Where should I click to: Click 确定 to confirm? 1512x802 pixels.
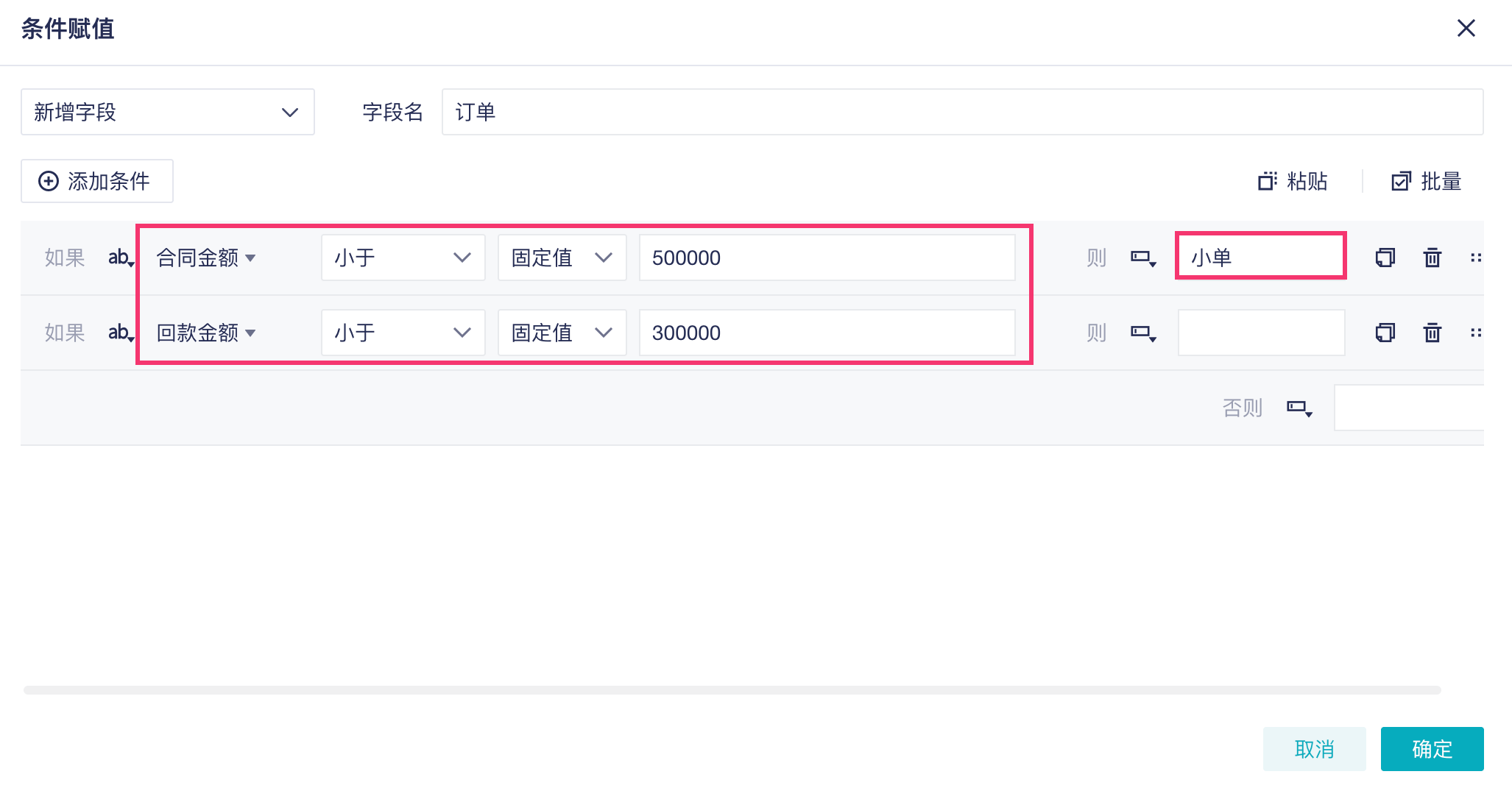pyautogui.click(x=1432, y=749)
